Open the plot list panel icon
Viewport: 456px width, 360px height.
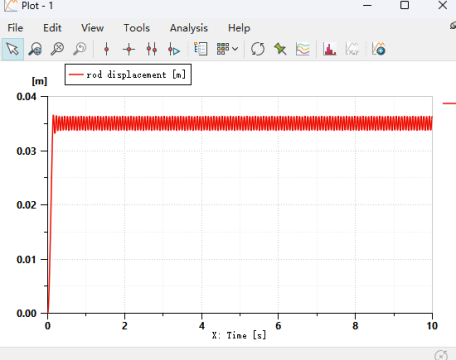(201, 49)
